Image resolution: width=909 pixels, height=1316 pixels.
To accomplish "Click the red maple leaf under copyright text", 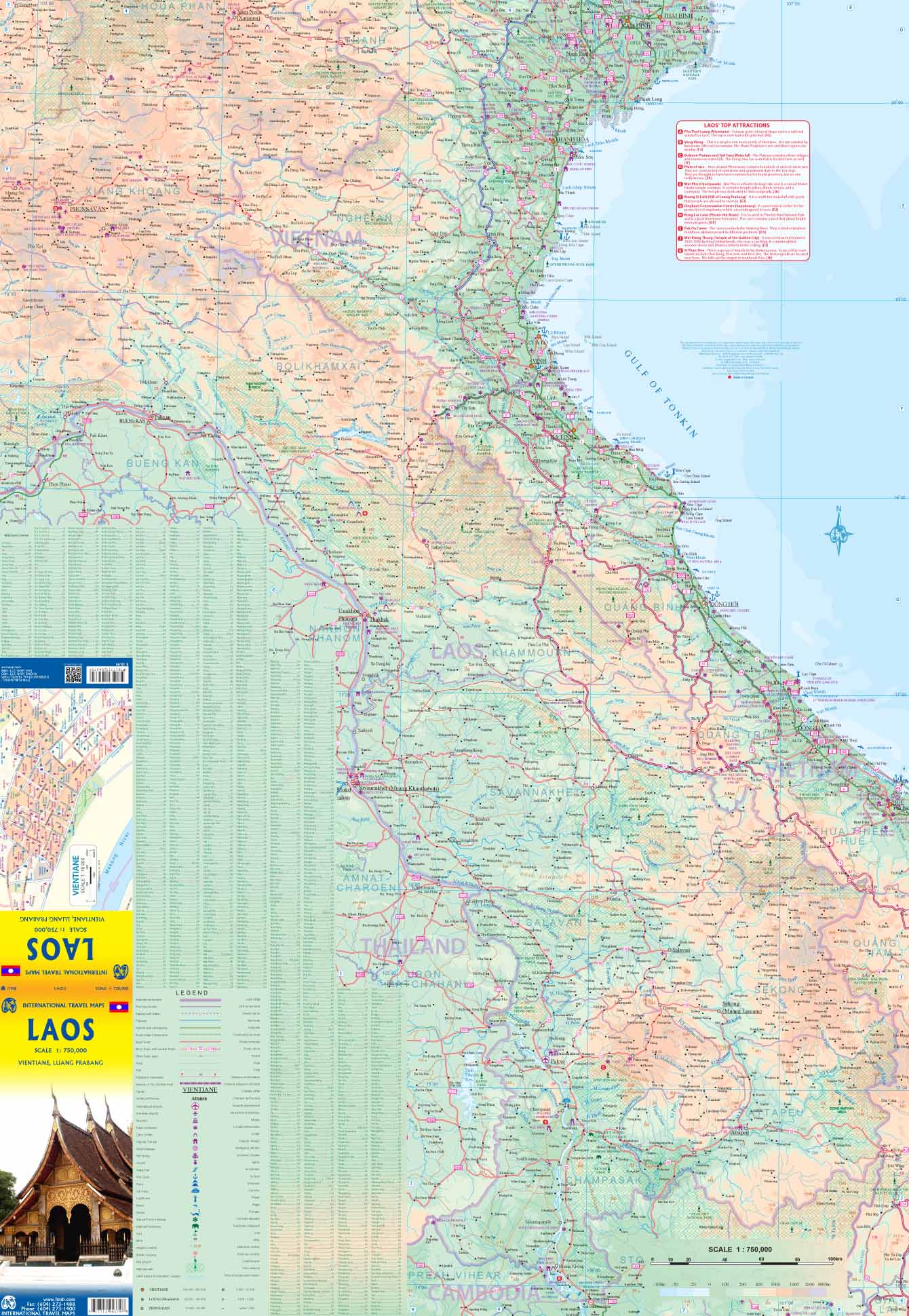I will [728, 376].
